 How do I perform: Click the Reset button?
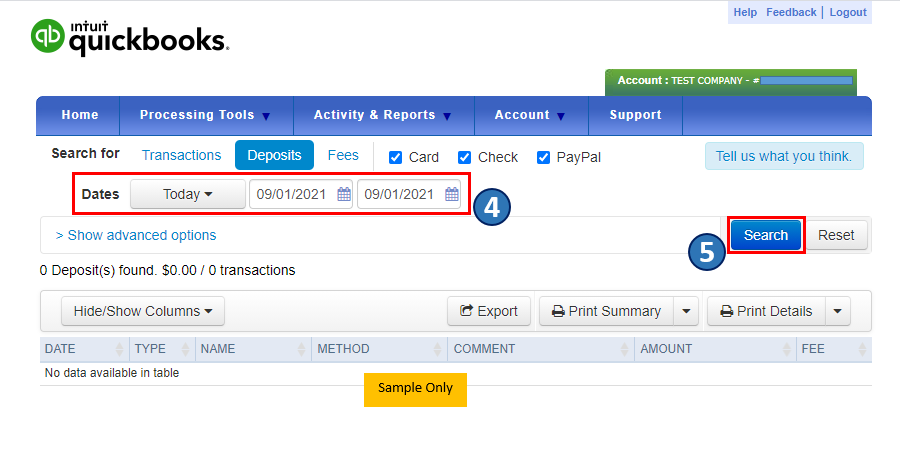click(x=836, y=235)
